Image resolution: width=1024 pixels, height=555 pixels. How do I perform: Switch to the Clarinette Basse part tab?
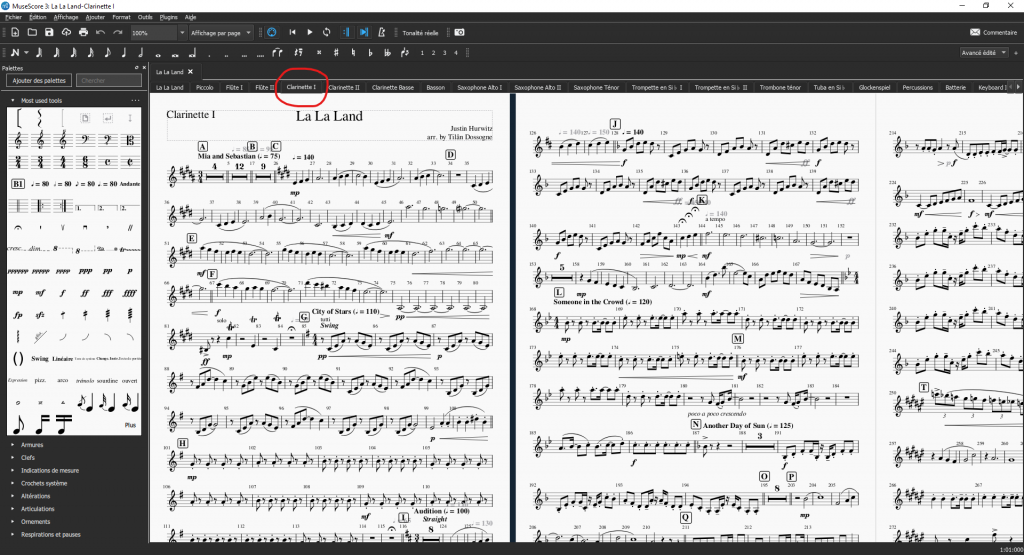[x=392, y=87]
